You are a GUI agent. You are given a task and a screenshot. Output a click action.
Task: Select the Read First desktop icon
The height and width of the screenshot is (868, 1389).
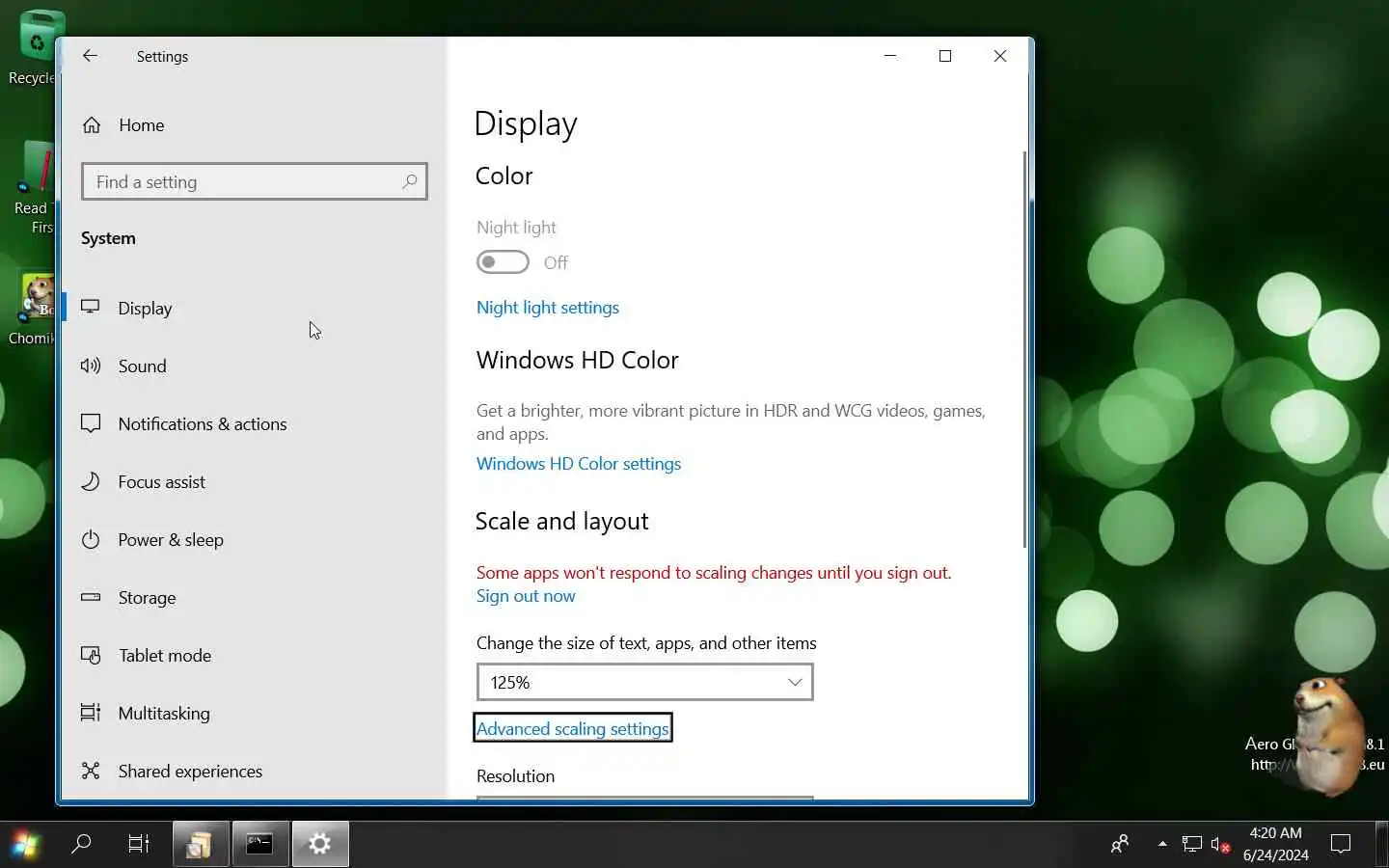31,189
